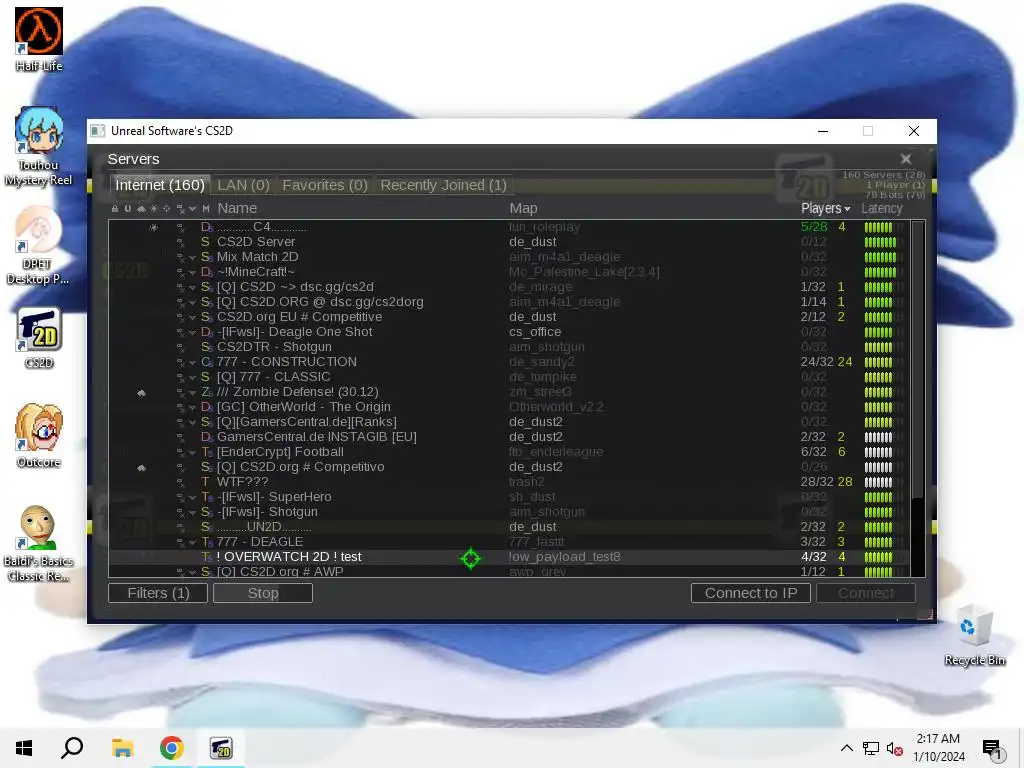Click down-arrow icon in [EnderCrypt] Football row
The image size is (1024, 768).
[193, 453]
